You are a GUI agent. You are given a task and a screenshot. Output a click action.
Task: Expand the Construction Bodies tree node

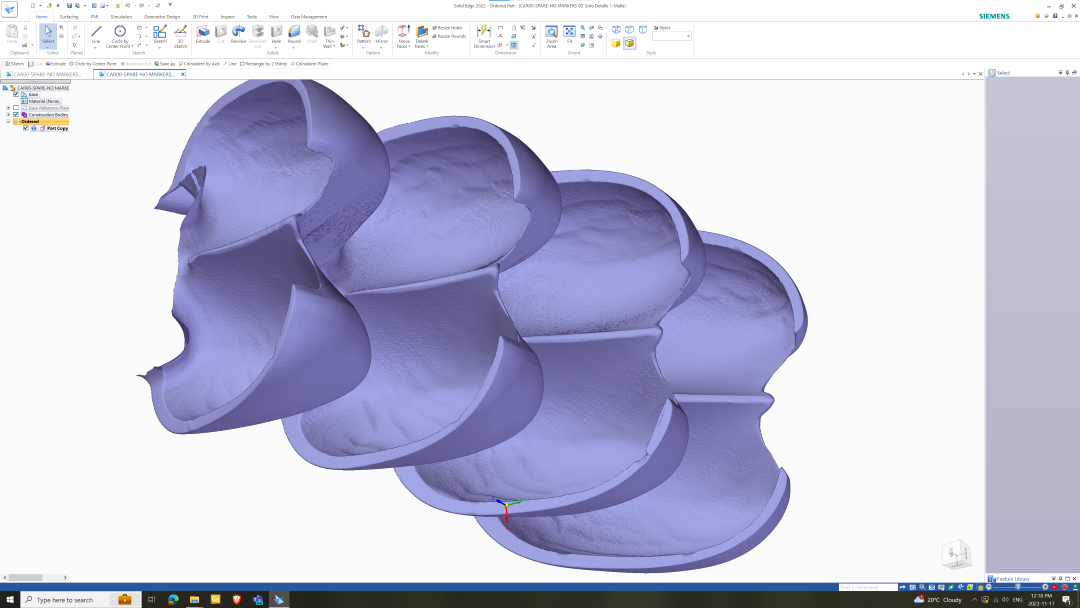click(x=8, y=115)
